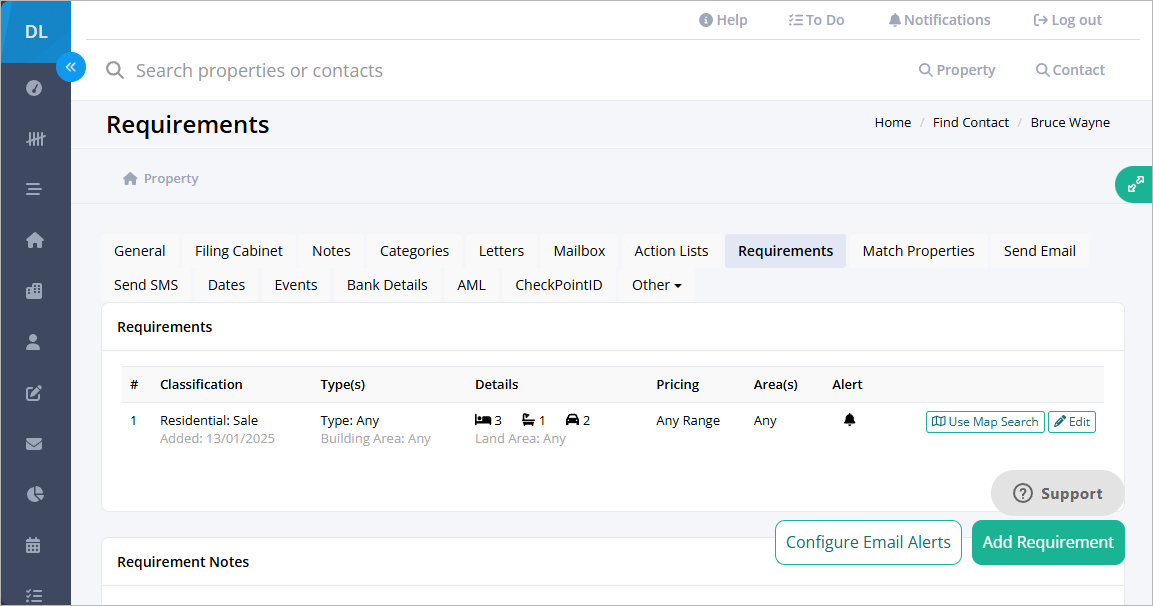The image size is (1153, 606).
Task: Open Configure Email Alerts
Action: (868, 542)
